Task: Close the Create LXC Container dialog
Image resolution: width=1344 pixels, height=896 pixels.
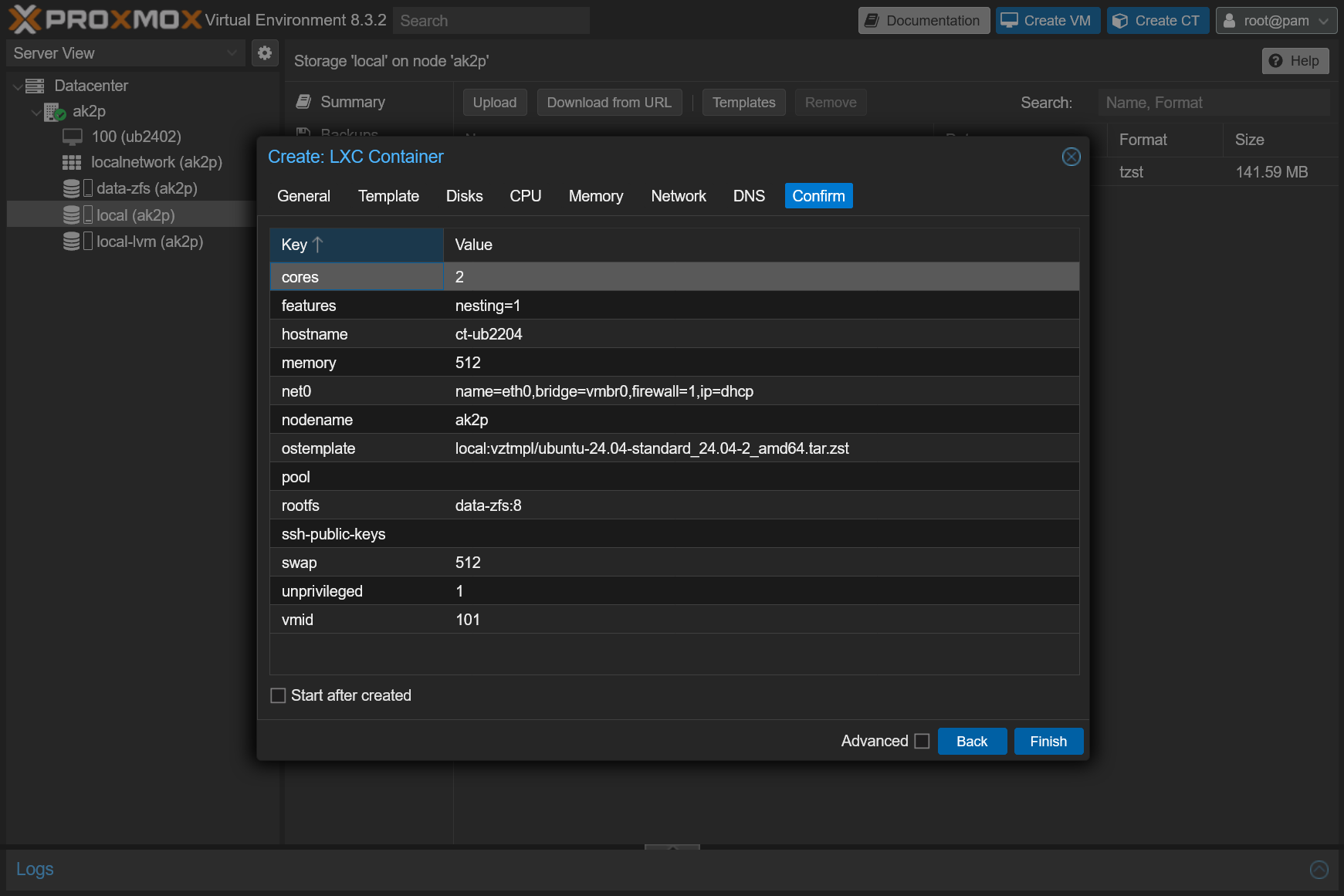Action: 1071,157
